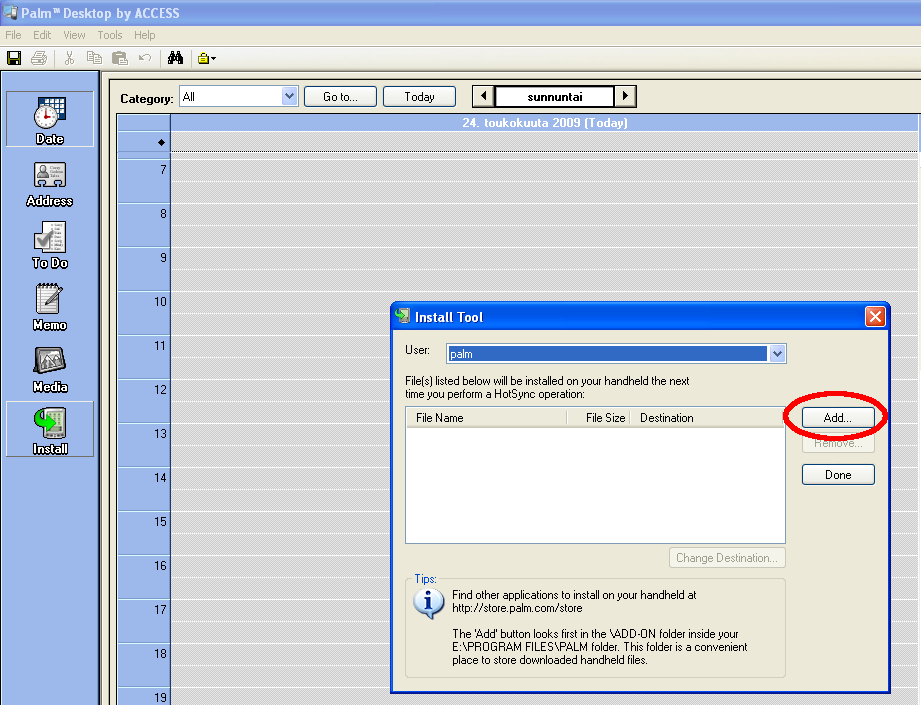921x705 pixels.
Task: Click the File Size column header
Action: click(x=599, y=418)
